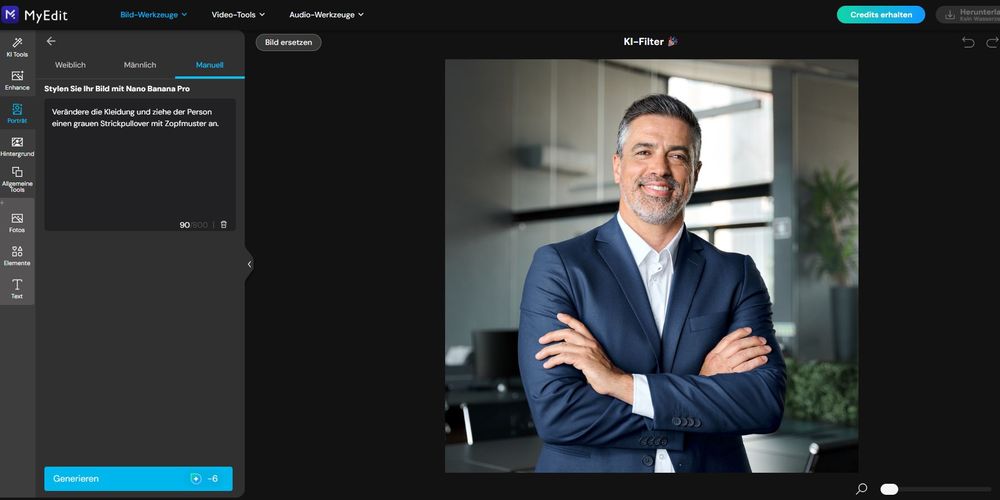Click the undo arrow icon

(x=968, y=42)
